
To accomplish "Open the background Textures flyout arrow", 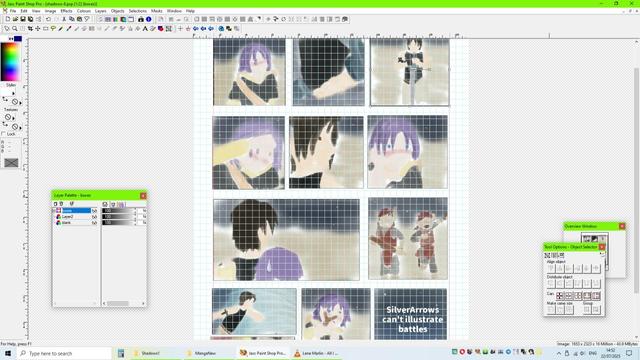I will [20, 127].
